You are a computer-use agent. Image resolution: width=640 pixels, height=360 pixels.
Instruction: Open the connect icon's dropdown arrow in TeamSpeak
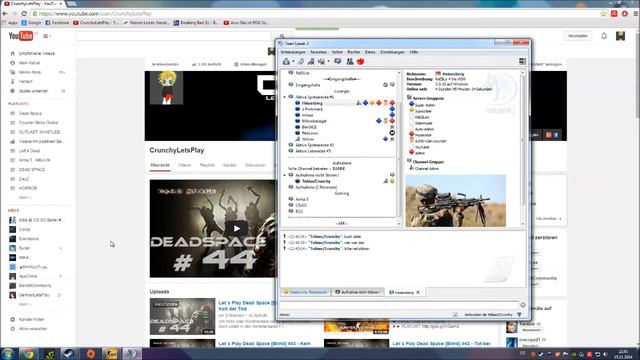pos(293,62)
